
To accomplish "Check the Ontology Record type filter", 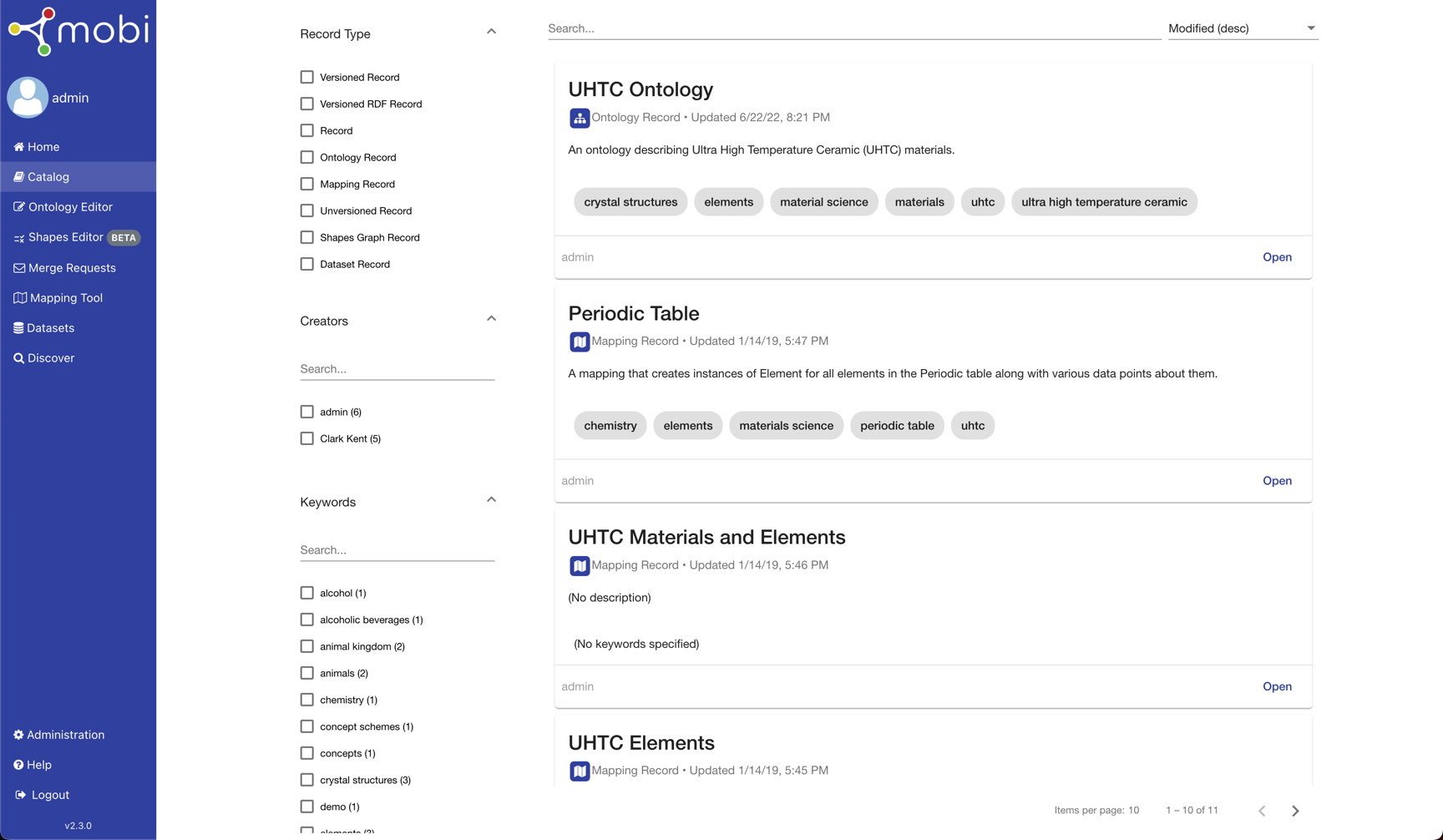I will coord(306,157).
